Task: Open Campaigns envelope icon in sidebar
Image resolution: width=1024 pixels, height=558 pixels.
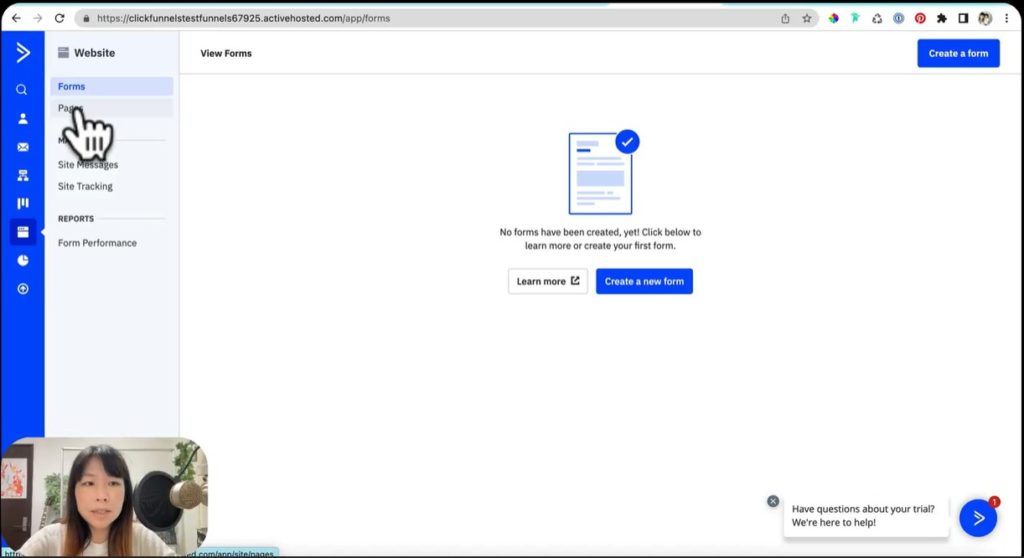Action: click(x=22, y=147)
